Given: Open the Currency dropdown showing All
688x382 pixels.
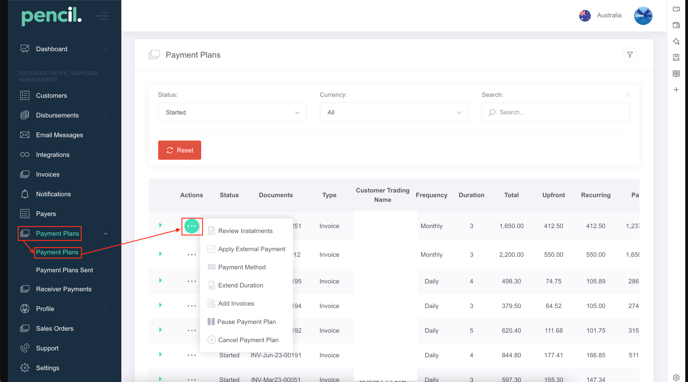Looking at the screenshot, I should tap(394, 112).
